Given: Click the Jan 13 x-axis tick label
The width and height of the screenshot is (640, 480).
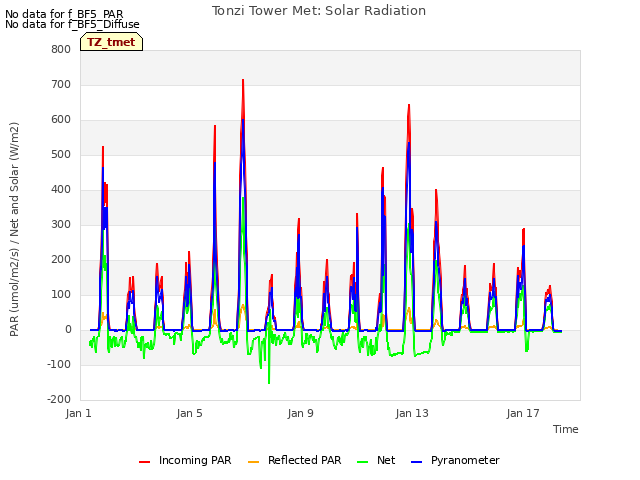Looking at the screenshot, I should (412, 413).
